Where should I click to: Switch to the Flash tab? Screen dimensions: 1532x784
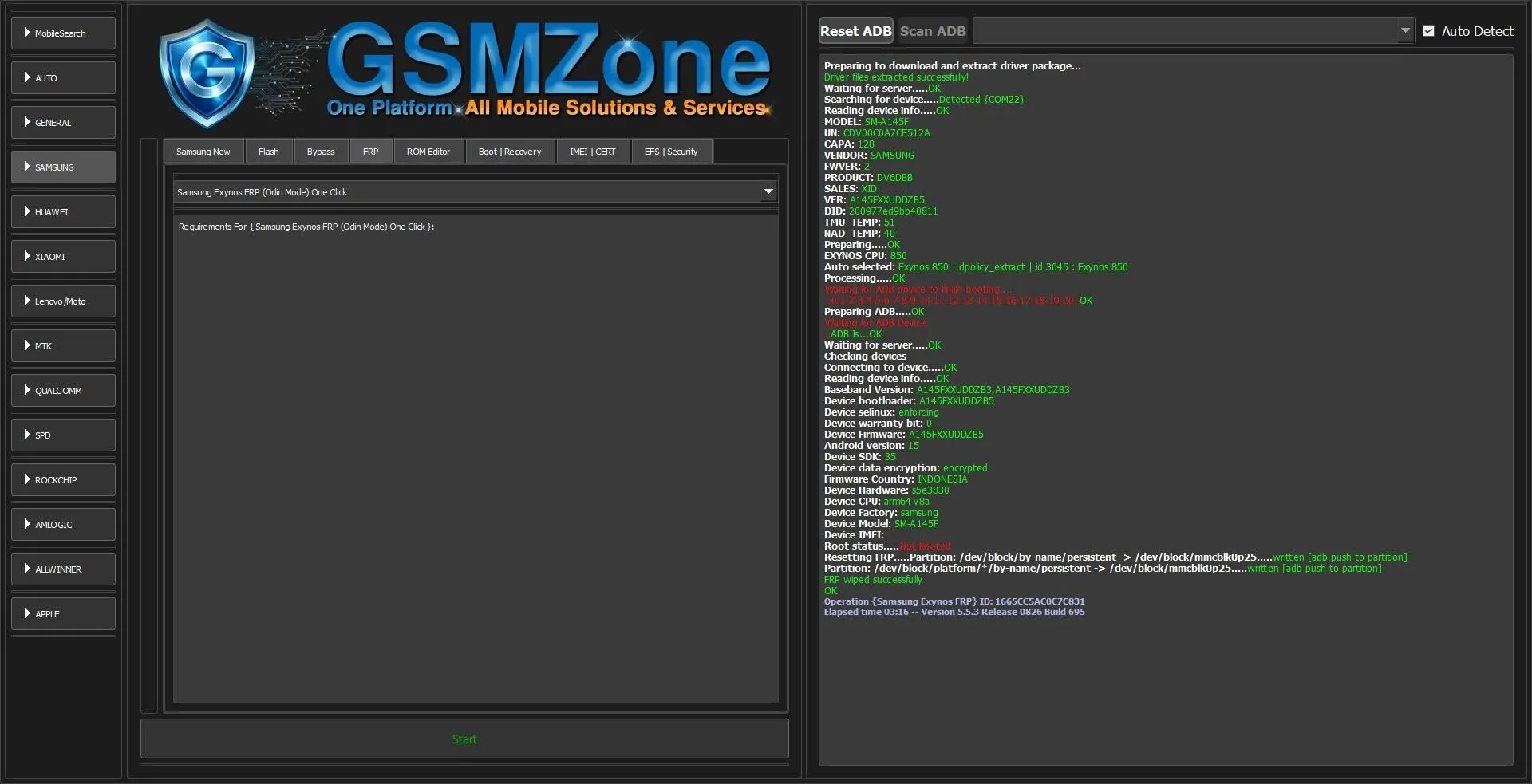tap(269, 152)
